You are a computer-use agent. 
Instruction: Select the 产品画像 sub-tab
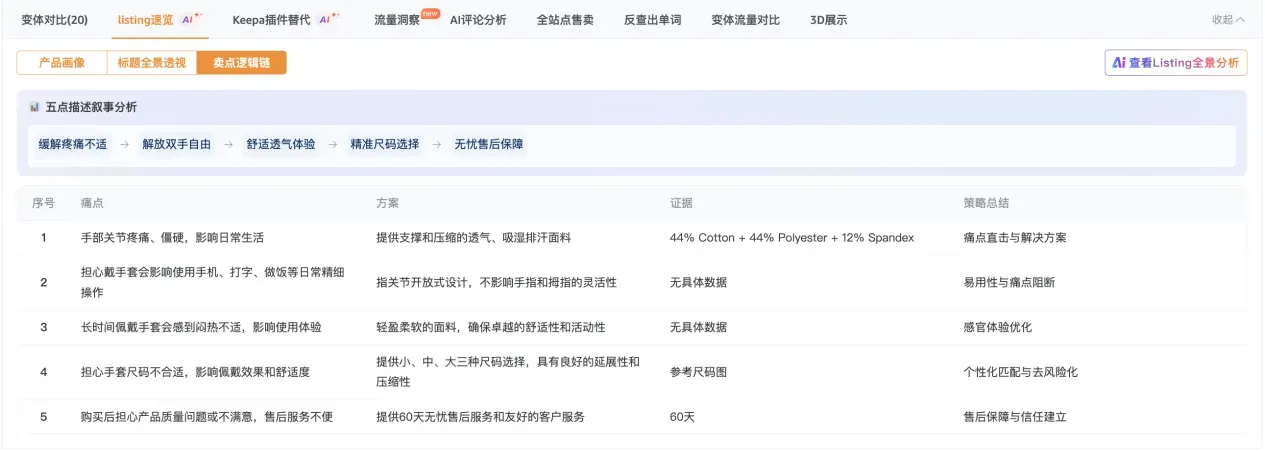(62, 63)
